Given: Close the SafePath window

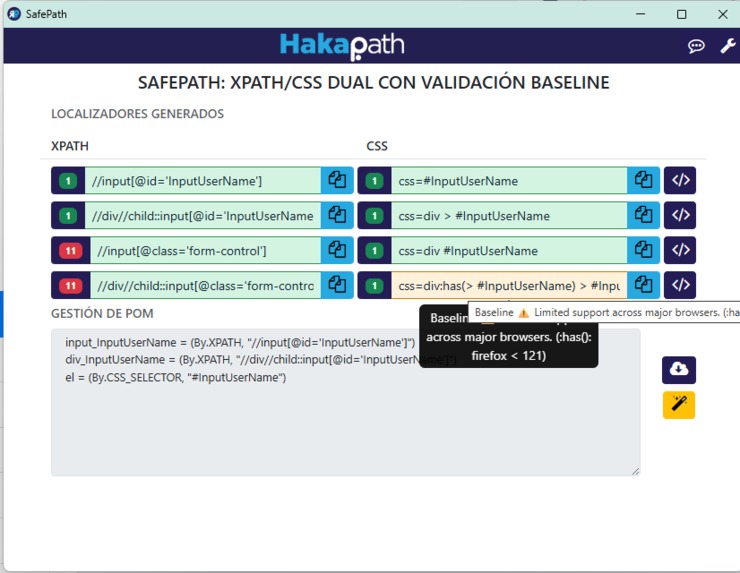Looking at the screenshot, I should coord(723,14).
